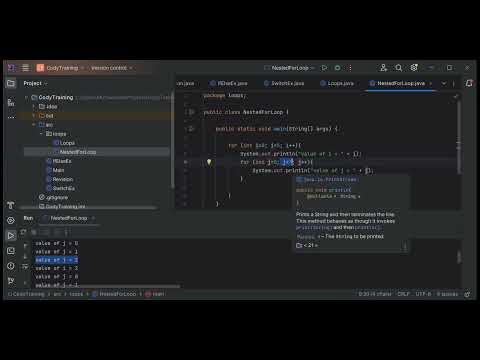Select IfElseEx class in project tree
Viewport: 480px width, 360px height.
[x=59, y=161]
